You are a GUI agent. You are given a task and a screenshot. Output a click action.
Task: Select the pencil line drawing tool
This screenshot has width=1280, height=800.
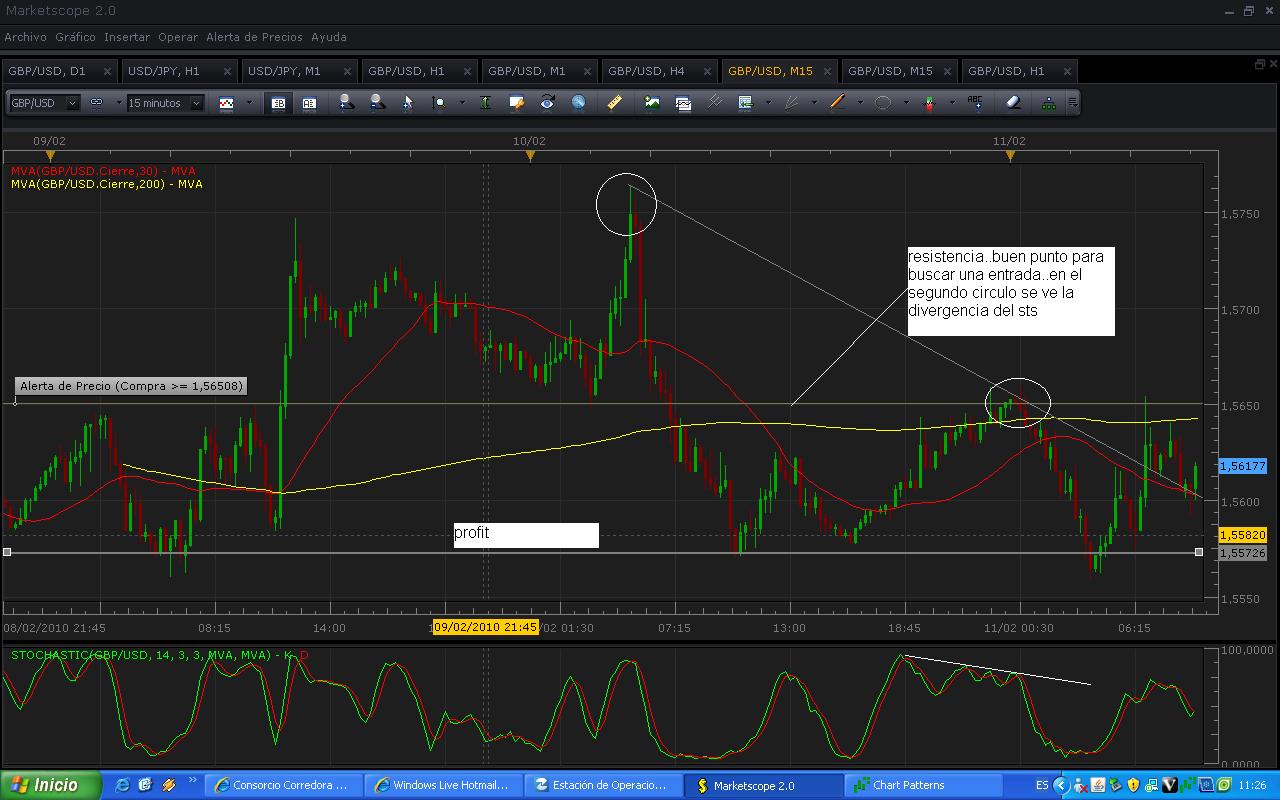pyautogui.click(x=837, y=102)
